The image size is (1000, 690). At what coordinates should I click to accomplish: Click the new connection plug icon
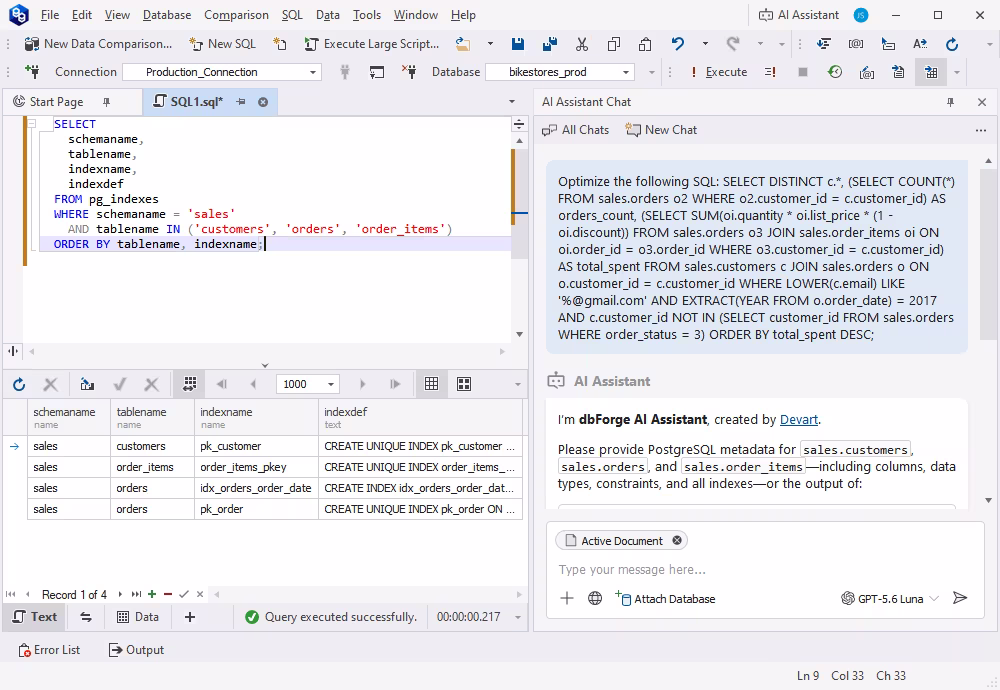coord(32,72)
